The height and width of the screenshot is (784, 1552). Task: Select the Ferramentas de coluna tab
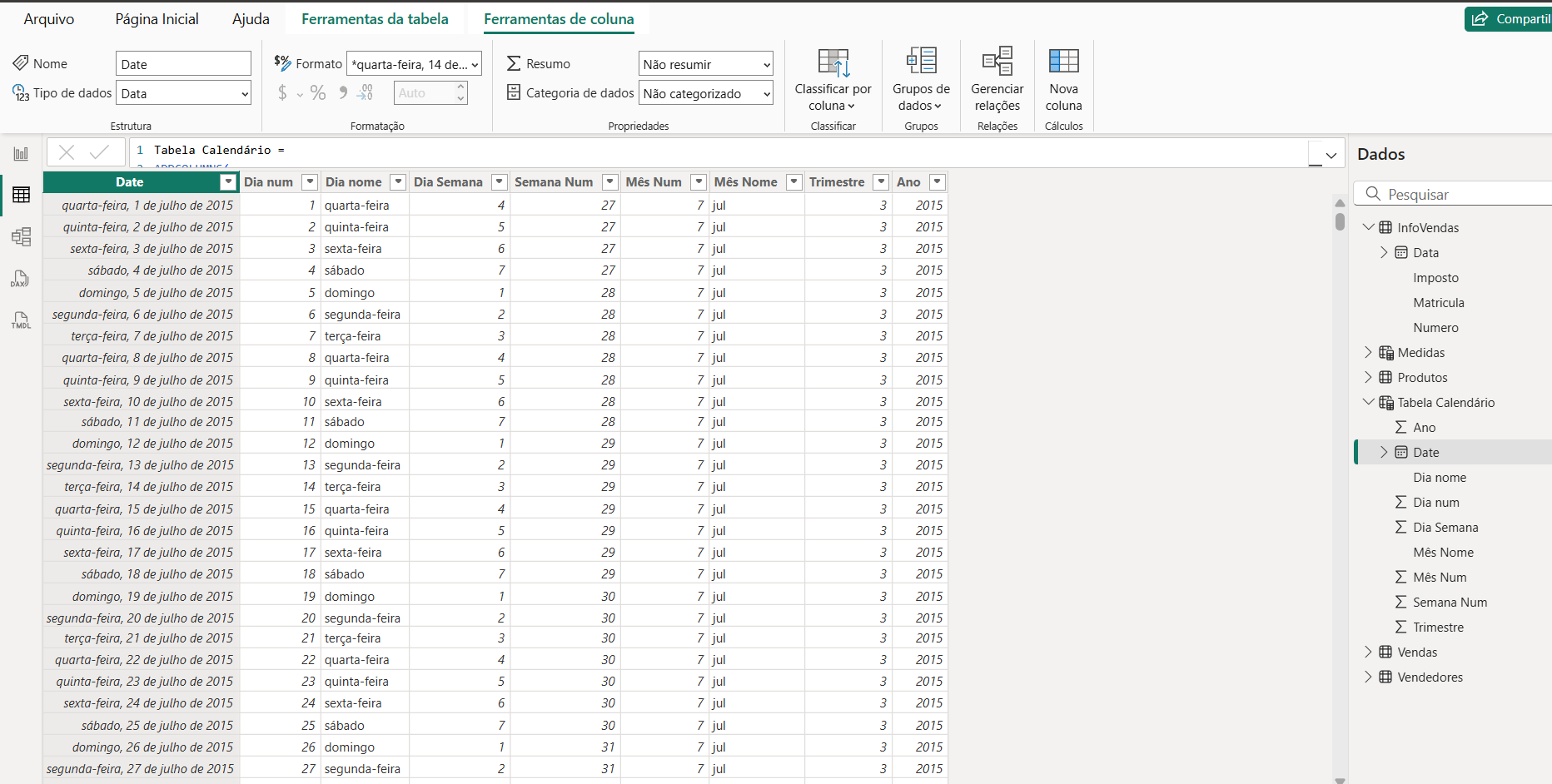559,19
